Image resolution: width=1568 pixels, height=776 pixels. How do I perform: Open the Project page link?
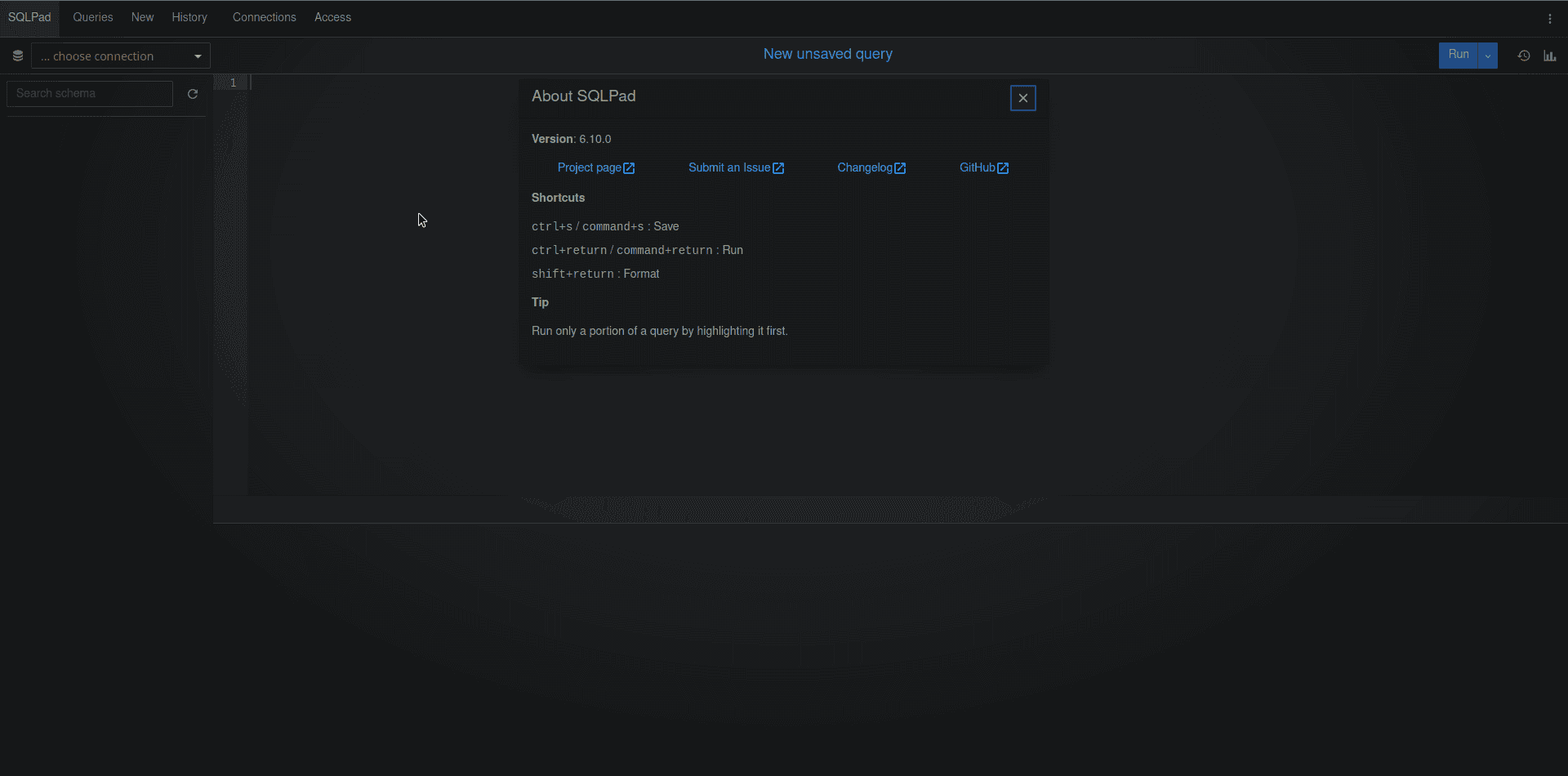click(x=596, y=167)
